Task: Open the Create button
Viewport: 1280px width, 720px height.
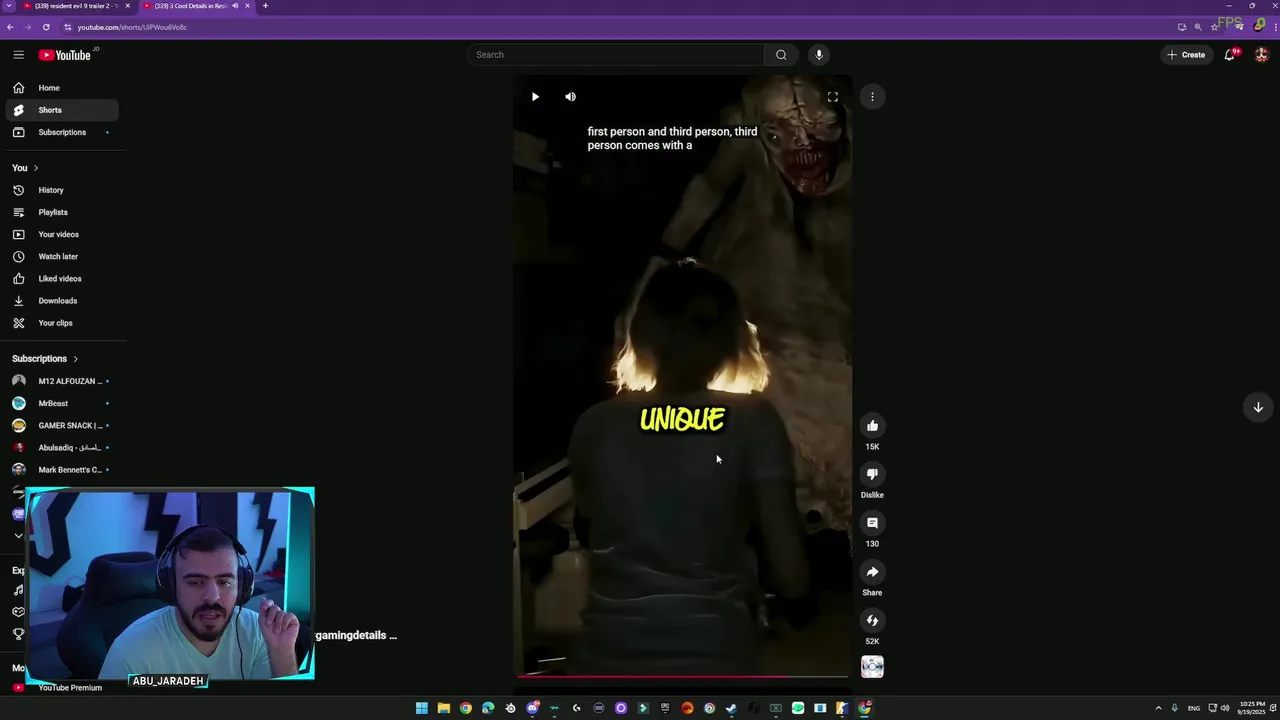Action: coord(1186,55)
